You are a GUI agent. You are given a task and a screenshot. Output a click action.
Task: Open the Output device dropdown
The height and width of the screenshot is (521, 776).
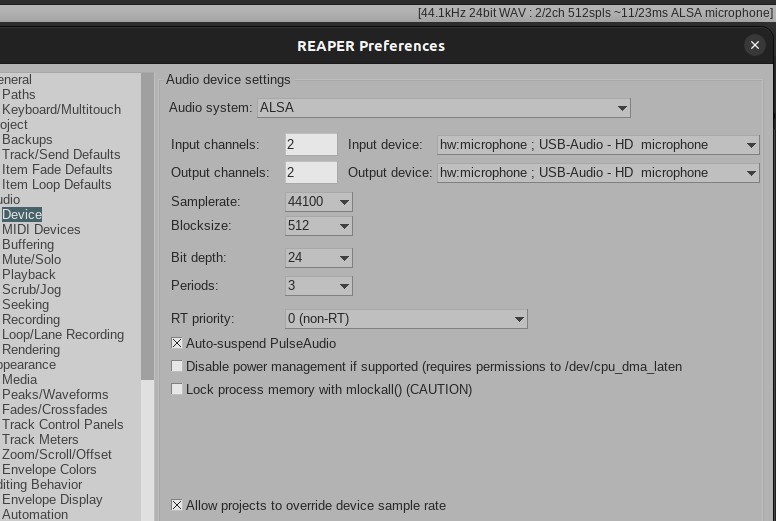pos(598,173)
